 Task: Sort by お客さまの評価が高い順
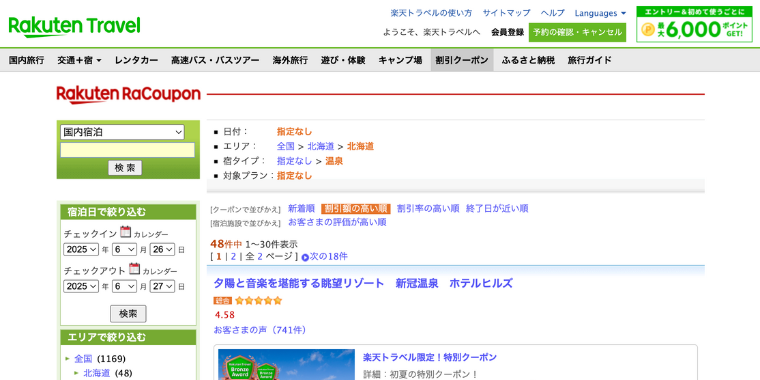tap(337, 222)
